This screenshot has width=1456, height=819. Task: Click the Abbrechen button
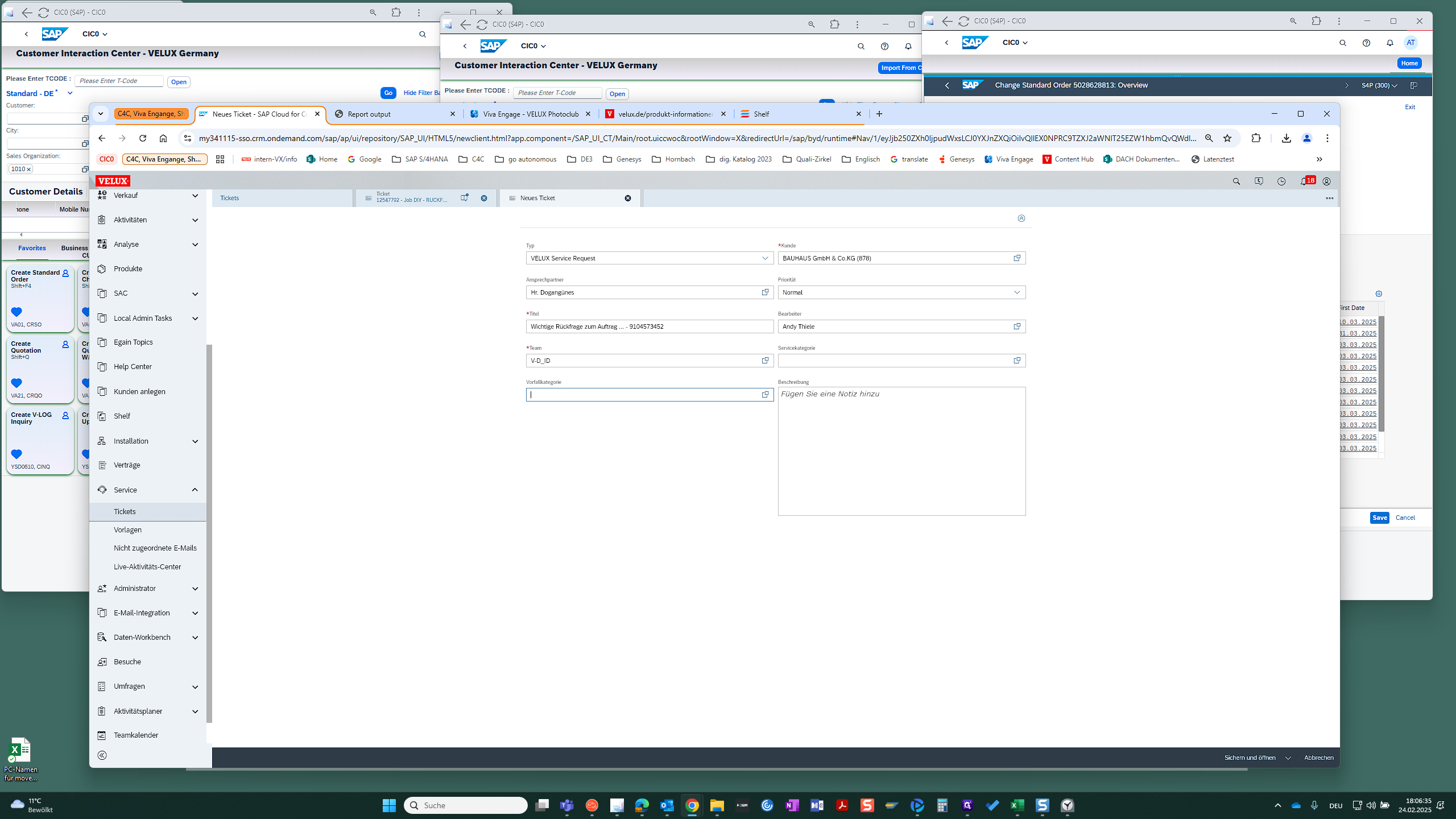[x=1318, y=758]
